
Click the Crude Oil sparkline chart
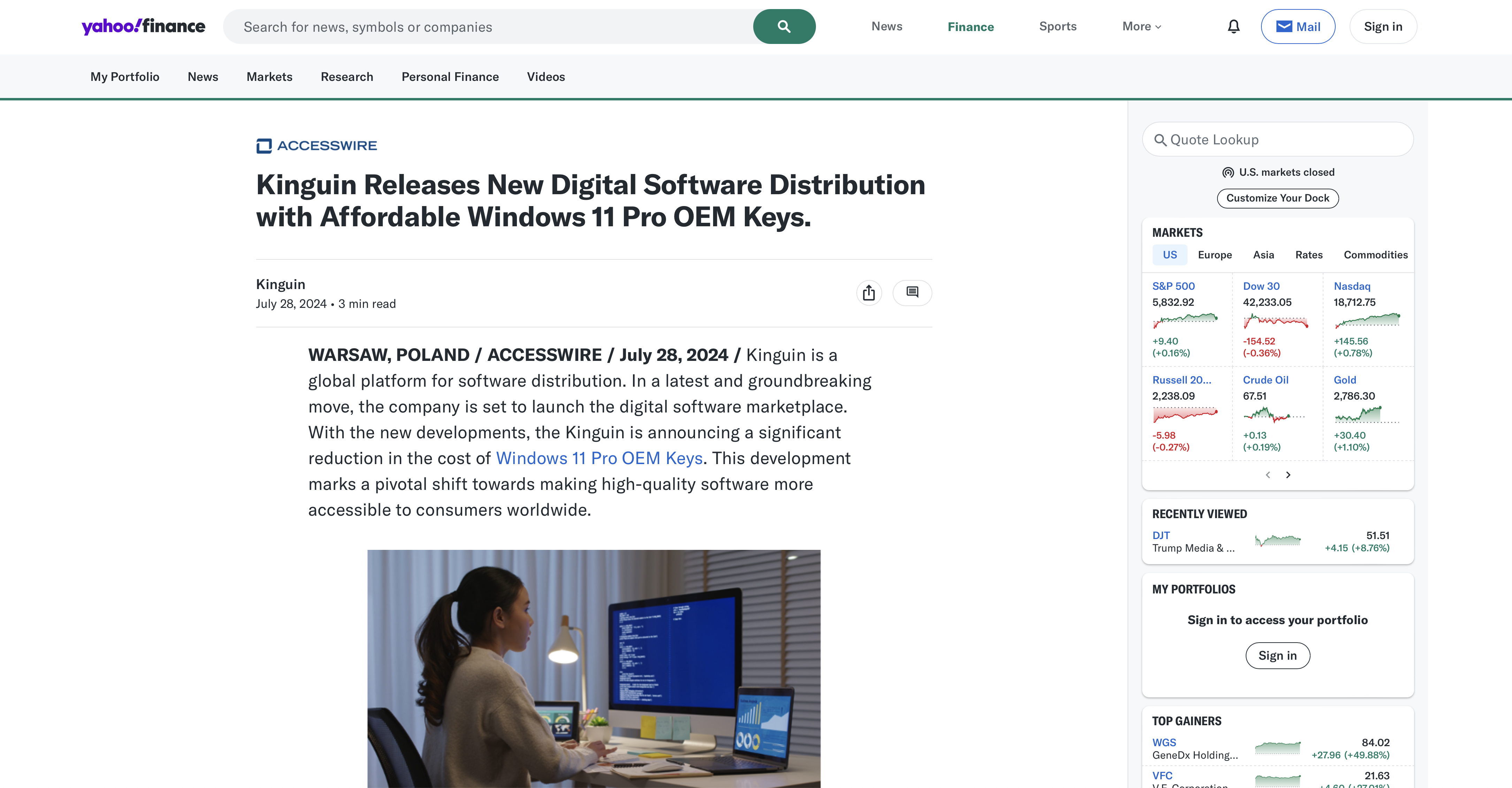click(1274, 415)
